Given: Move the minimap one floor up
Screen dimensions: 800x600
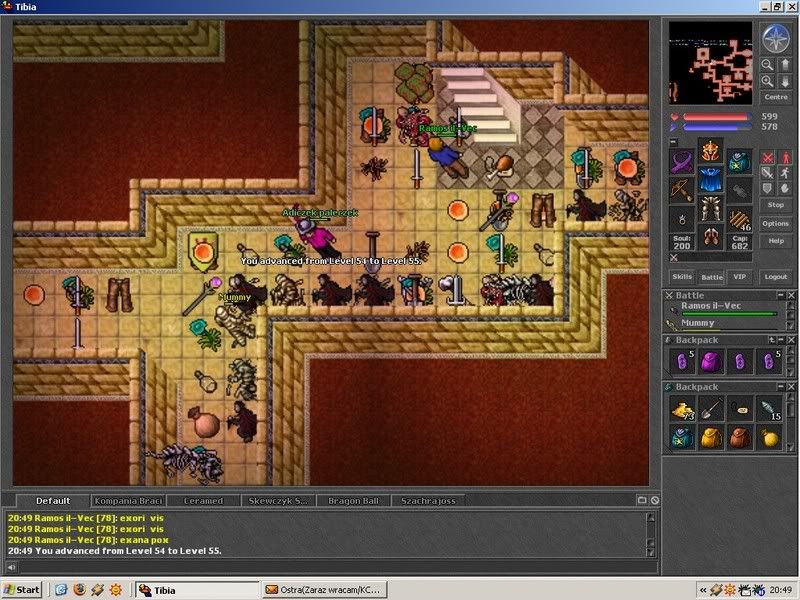Looking at the screenshot, I should [x=785, y=64].
